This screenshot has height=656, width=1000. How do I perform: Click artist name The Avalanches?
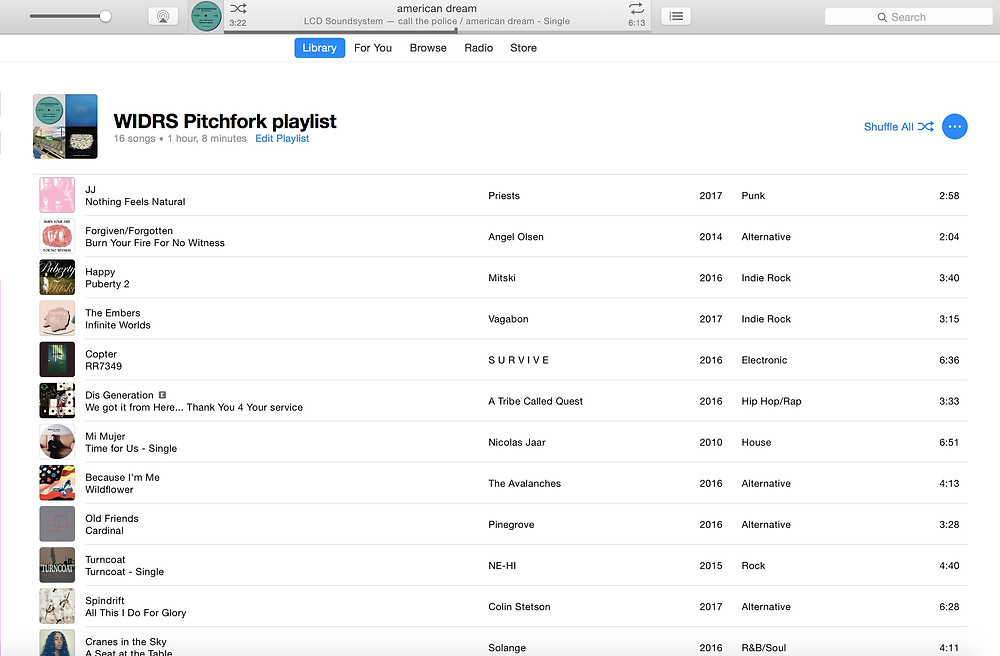(524, 483)
